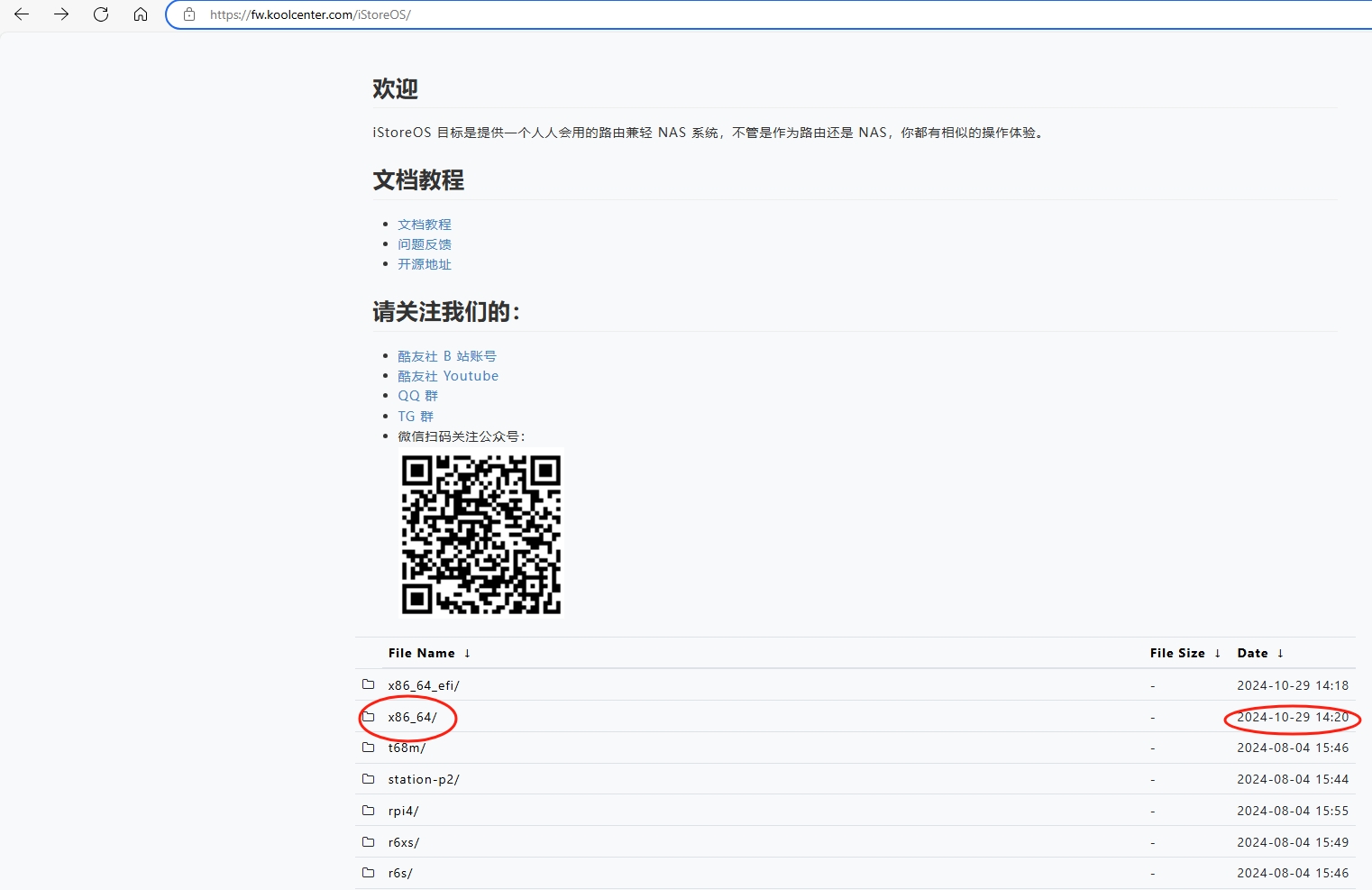This screenshot has width=1372, height=890.
Task: Click the browser forward arrow
Action: [61, 14]
